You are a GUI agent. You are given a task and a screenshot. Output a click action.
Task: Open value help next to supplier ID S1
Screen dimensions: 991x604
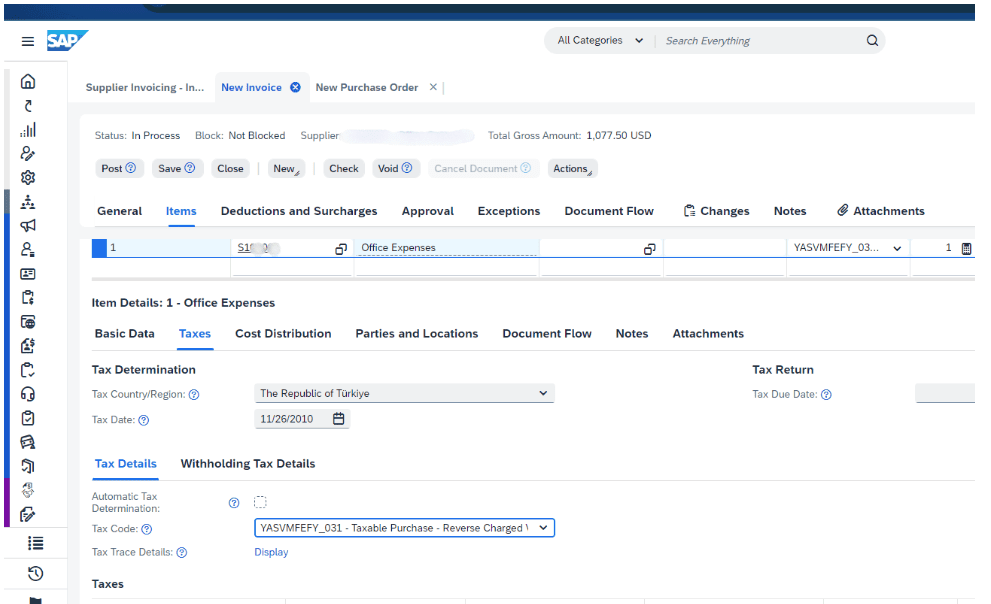(341, 249)
